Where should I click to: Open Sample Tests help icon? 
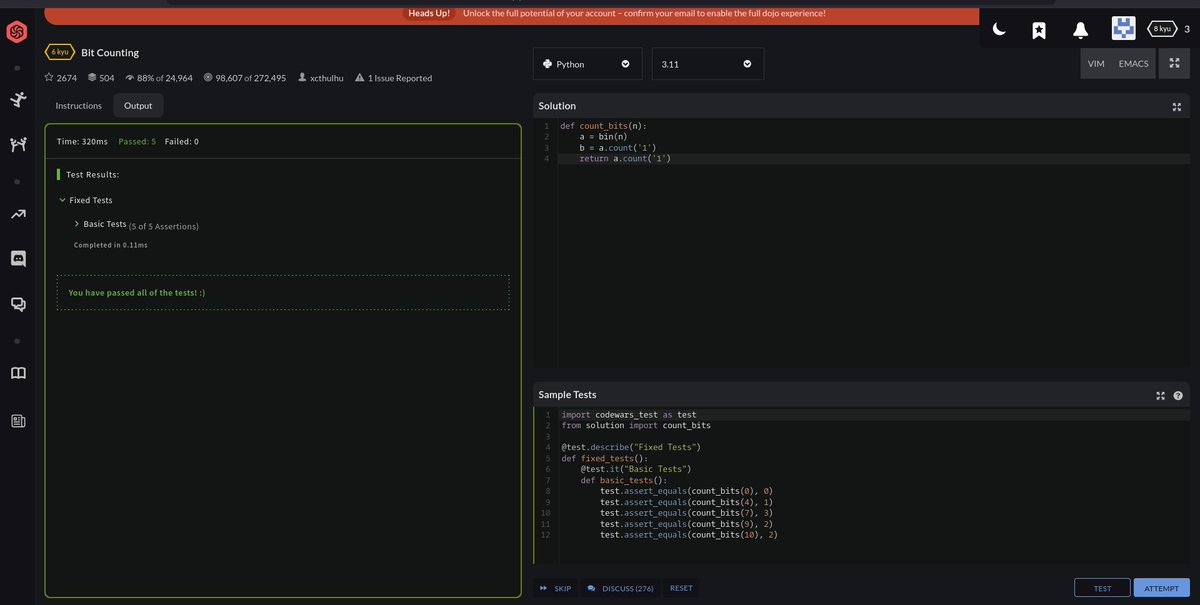(1178, 395)
